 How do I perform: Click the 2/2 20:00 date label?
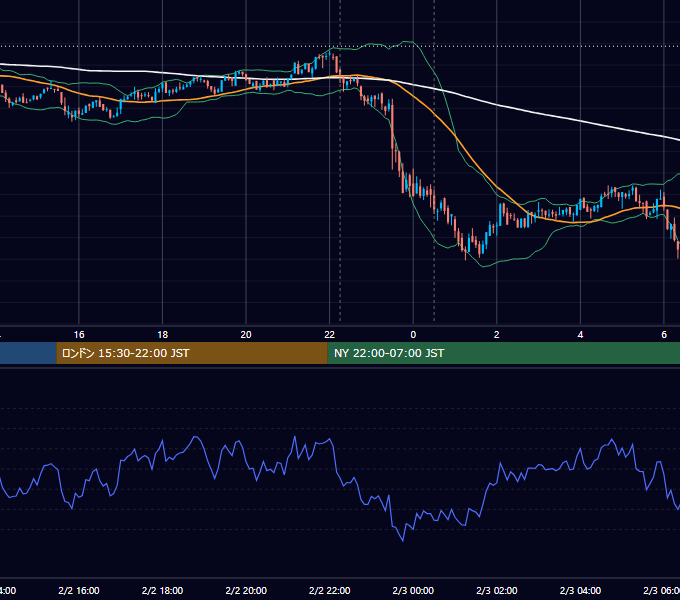click(246, 590)
